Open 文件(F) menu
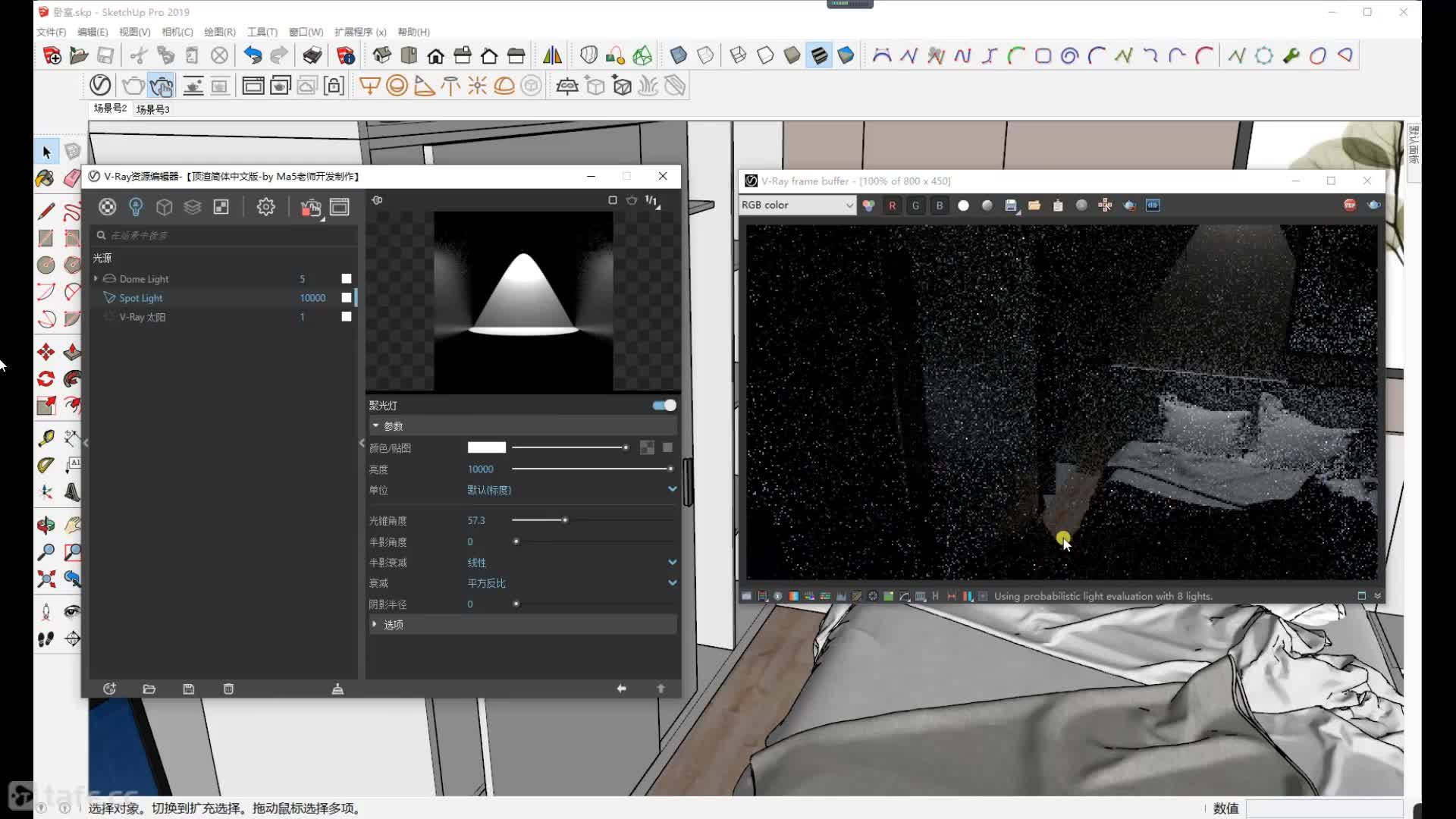 (51, 32)
